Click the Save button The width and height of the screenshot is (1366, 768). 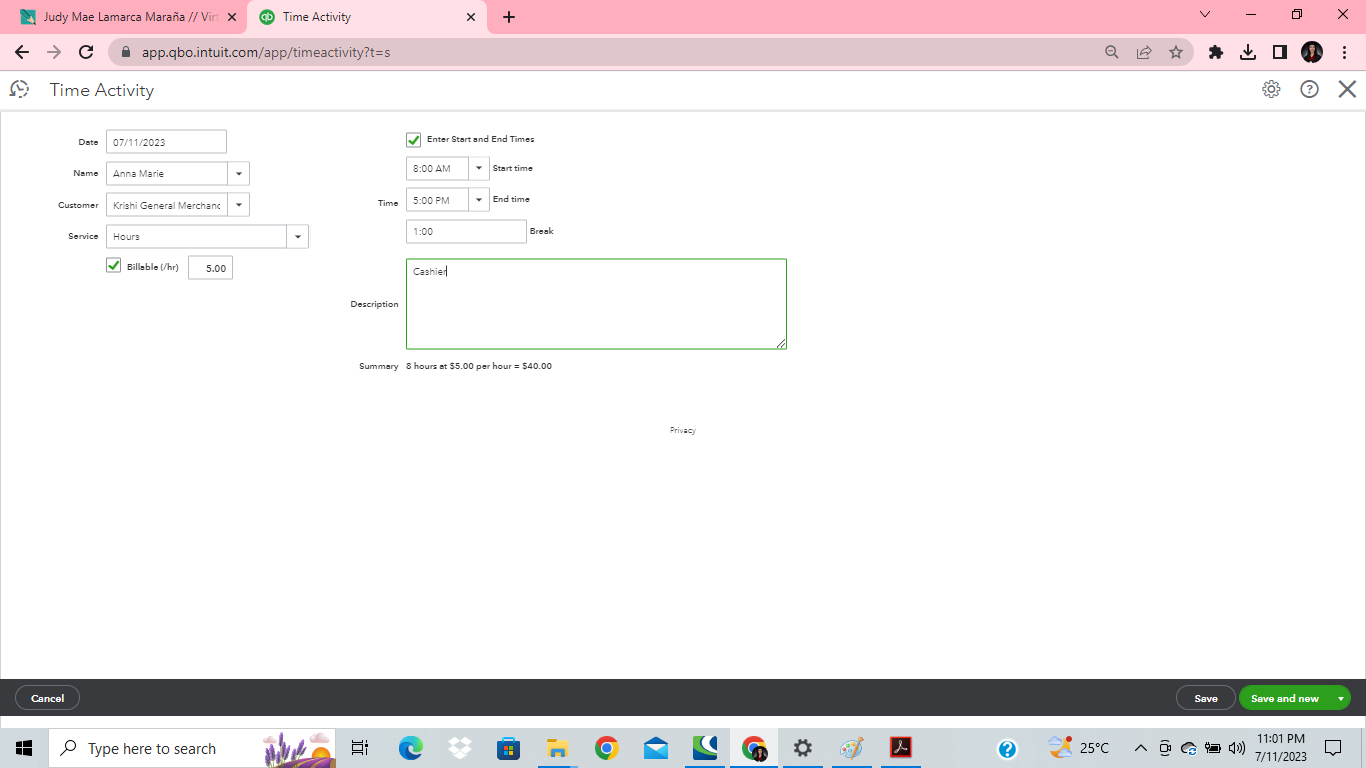coord(1206,698)
